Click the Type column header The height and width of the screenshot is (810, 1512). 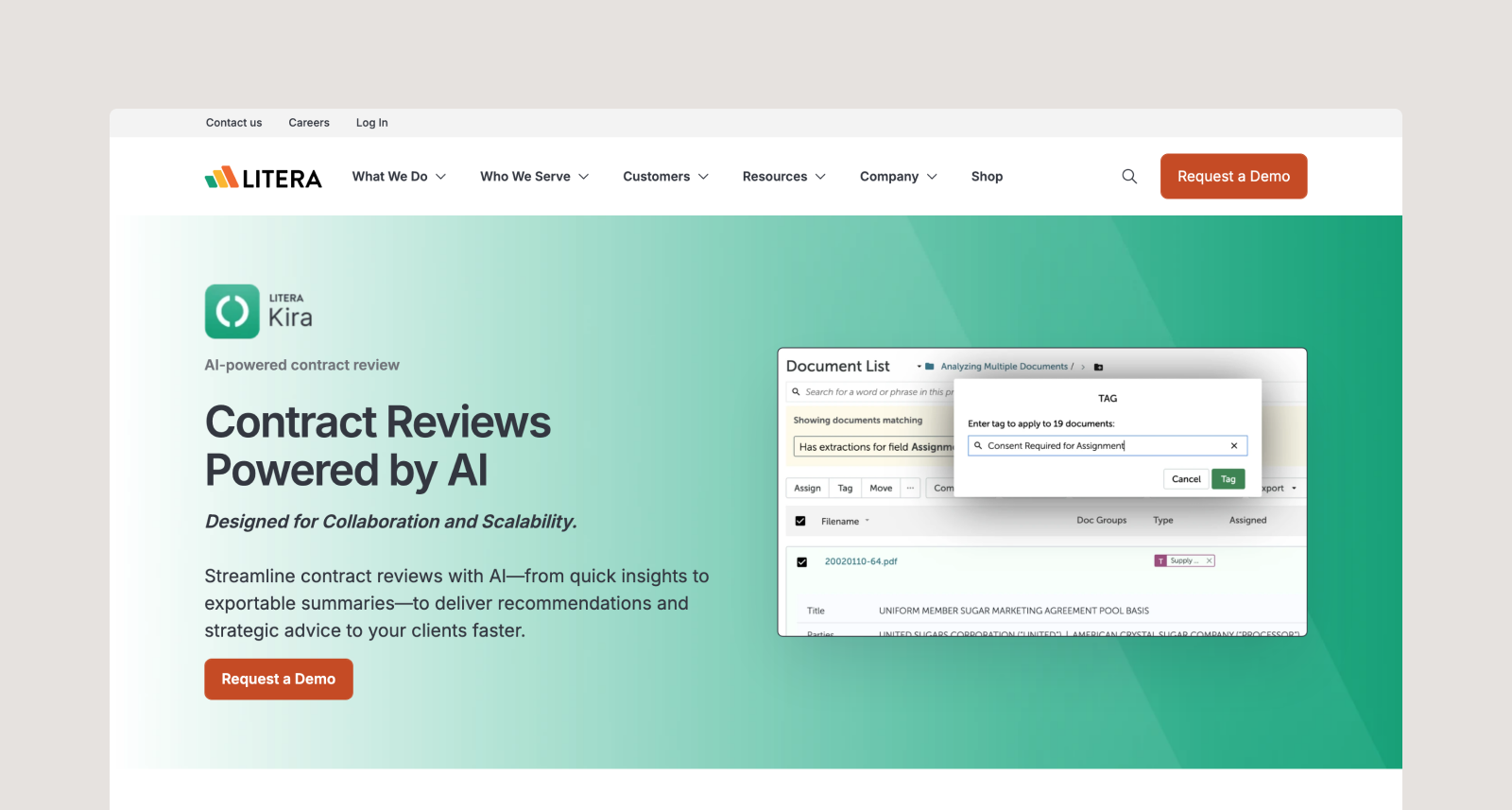coord(1162,521)
